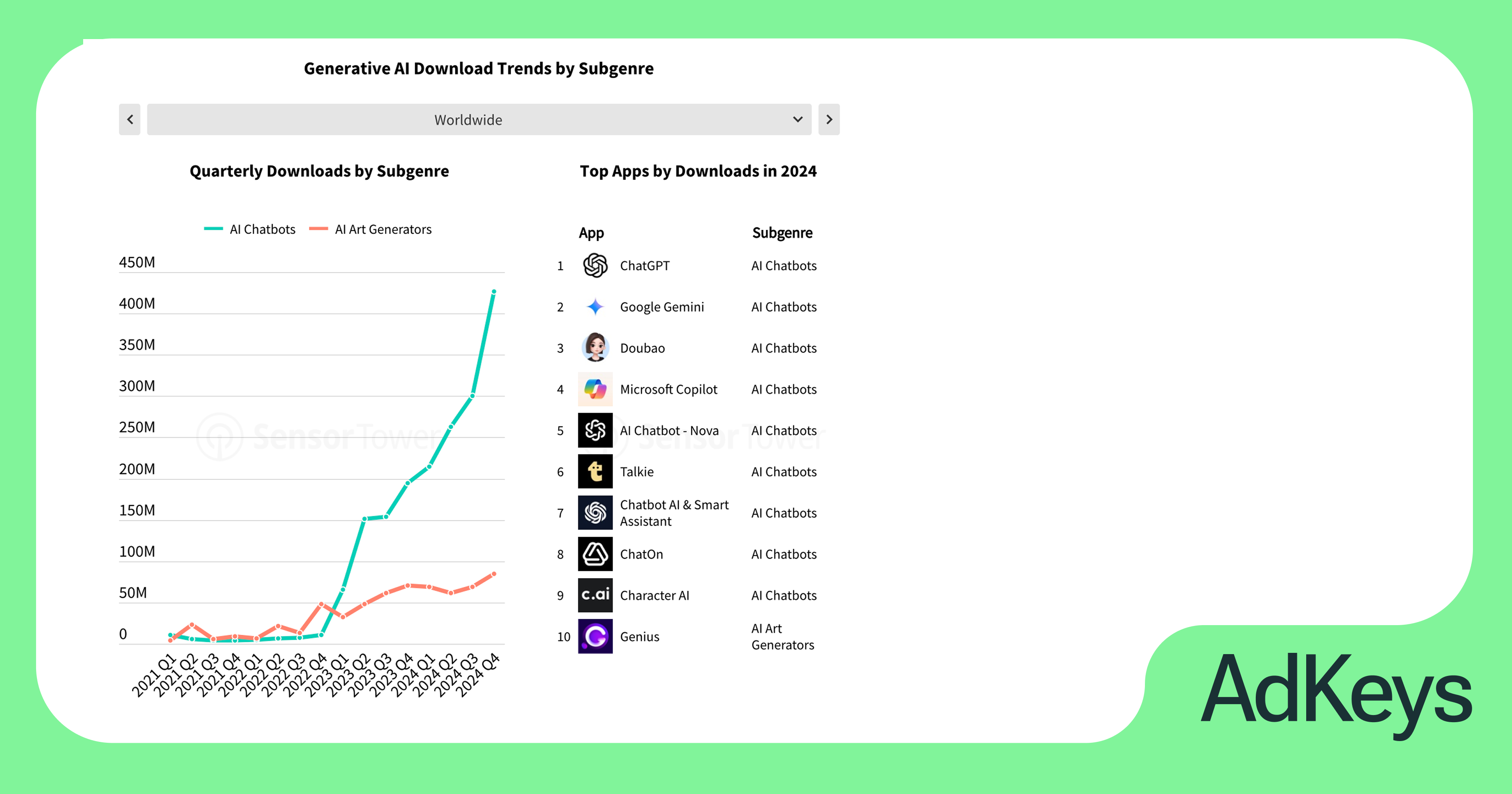The width and height of the screenshot is (1512, 794).
Task: Select the Talkie app name
Action: tap(637, 472)
